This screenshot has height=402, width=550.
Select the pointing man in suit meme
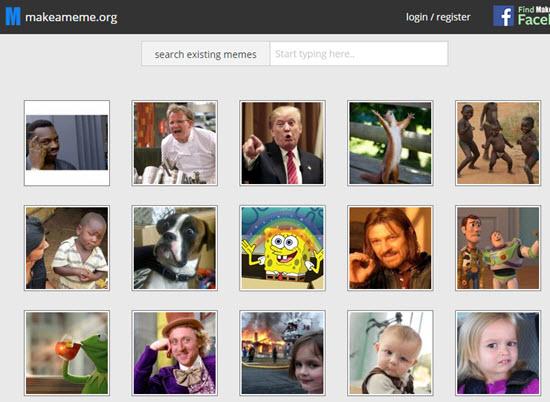point(282,143)
